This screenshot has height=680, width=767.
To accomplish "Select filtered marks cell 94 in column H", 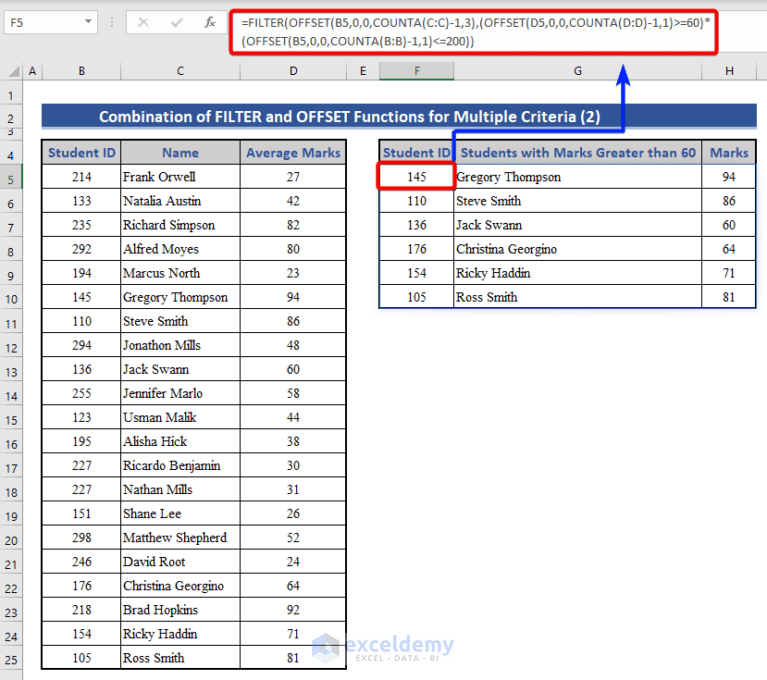I will tap(729, 177).
